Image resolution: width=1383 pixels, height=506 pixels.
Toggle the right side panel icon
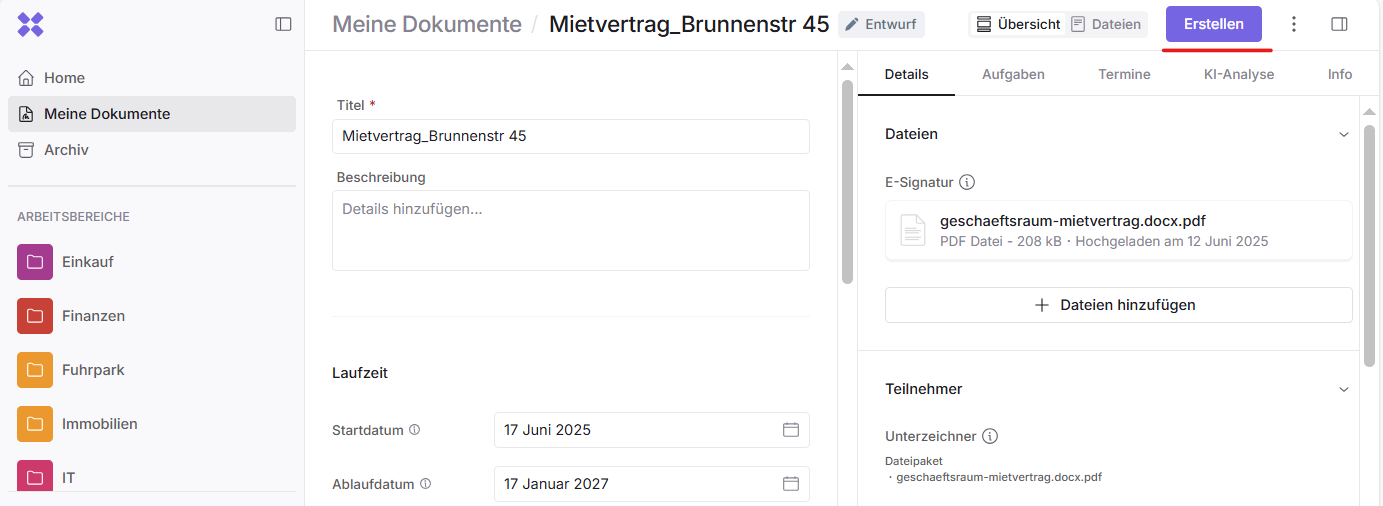coord(1339,24)
